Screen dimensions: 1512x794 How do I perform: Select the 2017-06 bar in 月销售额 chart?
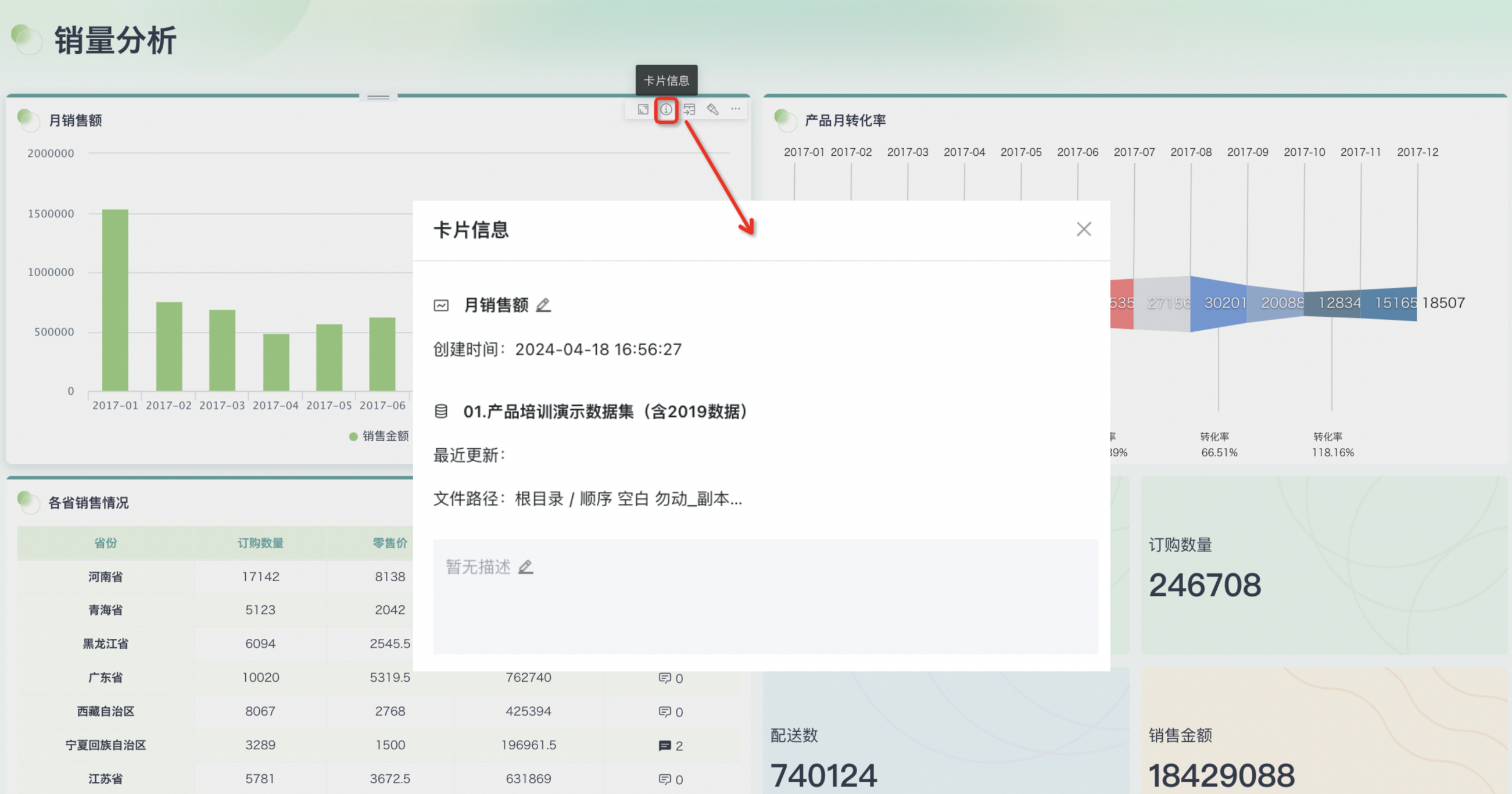pos(382,354)
